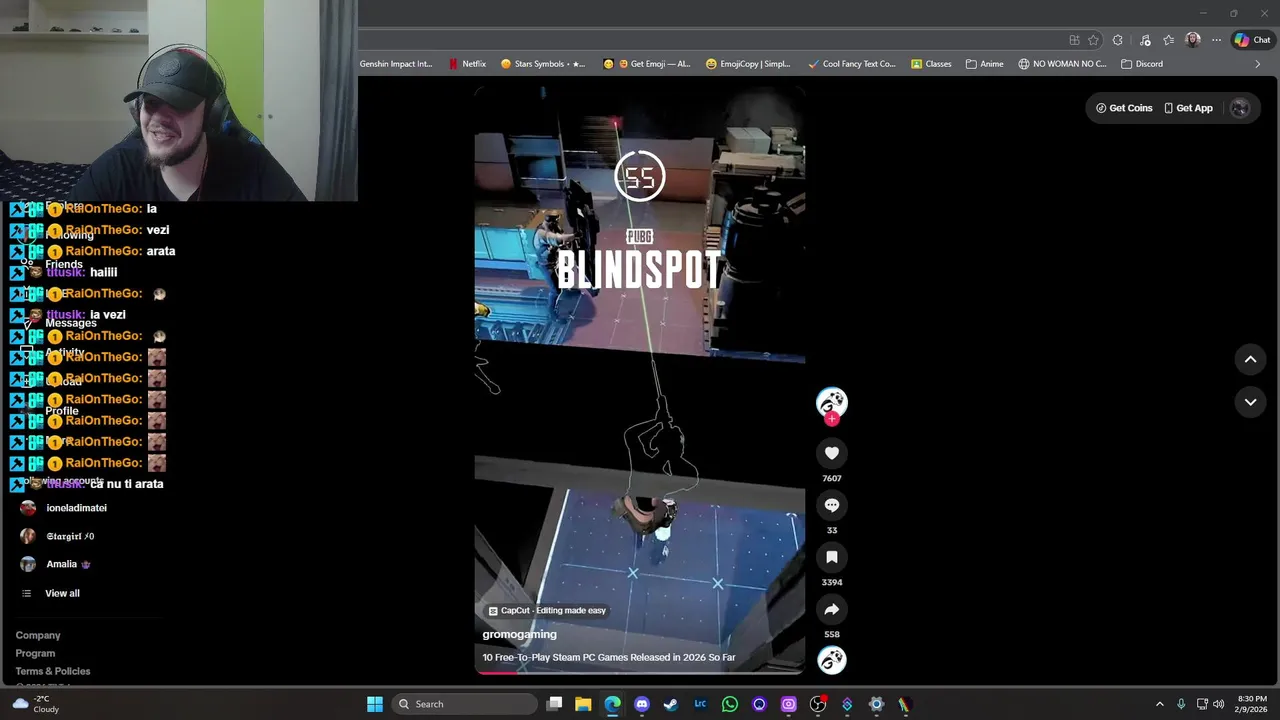Open Lightroom Classic from taskbar
This screenshot has height=720, width=1280.
pyautogui.click(x=700, y=704)
